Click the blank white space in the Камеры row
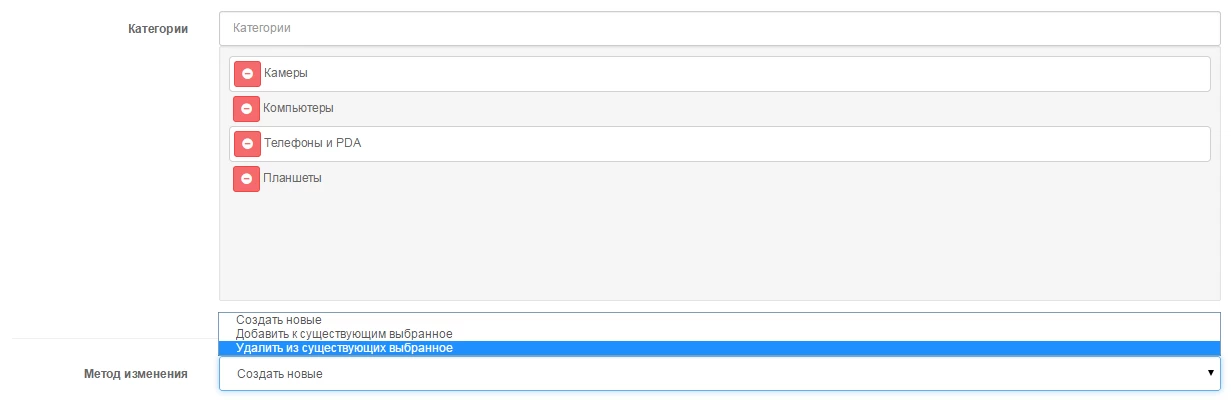This screenshot has height=400, width=1231. click(750, 73)
